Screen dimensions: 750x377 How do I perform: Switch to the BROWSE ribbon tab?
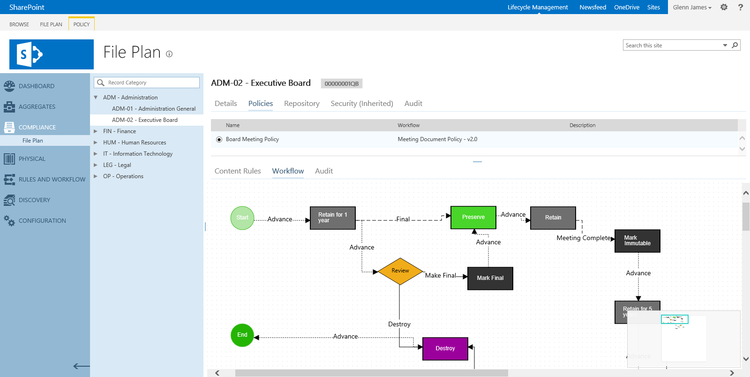click(19, 24)
